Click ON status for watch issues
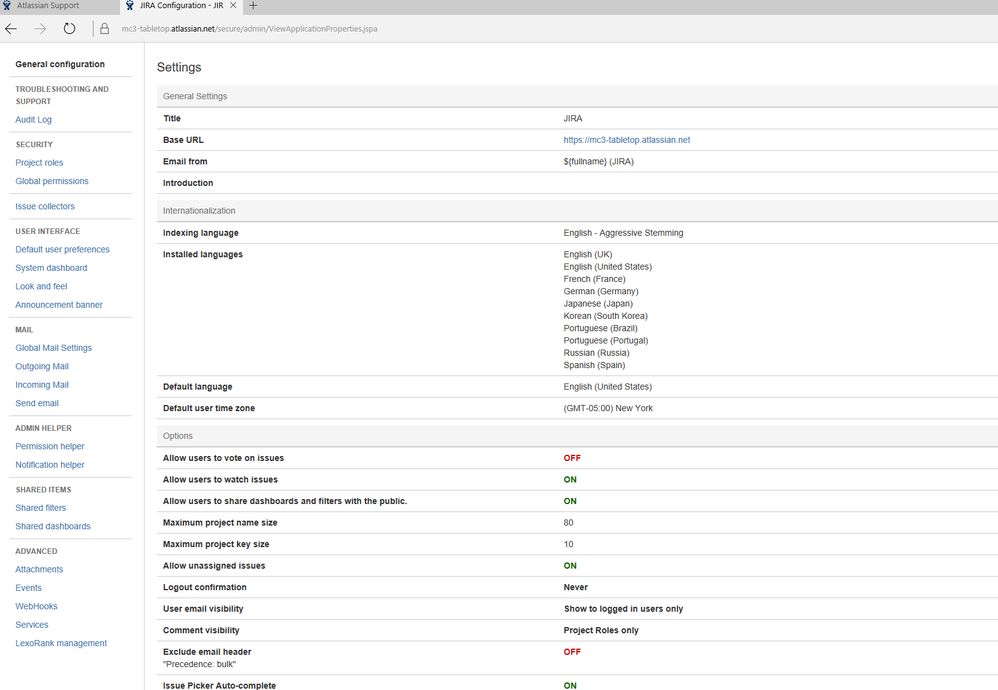The height and width of the screenshot is (690, 998). tap(570, 480)
